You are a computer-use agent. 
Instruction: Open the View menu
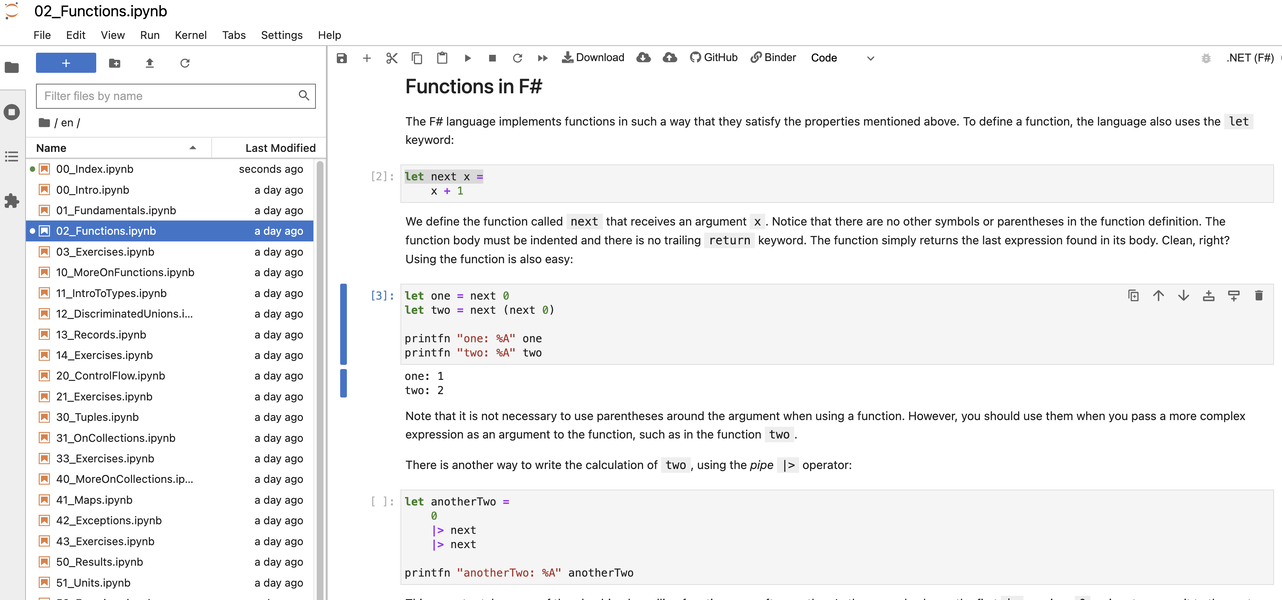113,35
